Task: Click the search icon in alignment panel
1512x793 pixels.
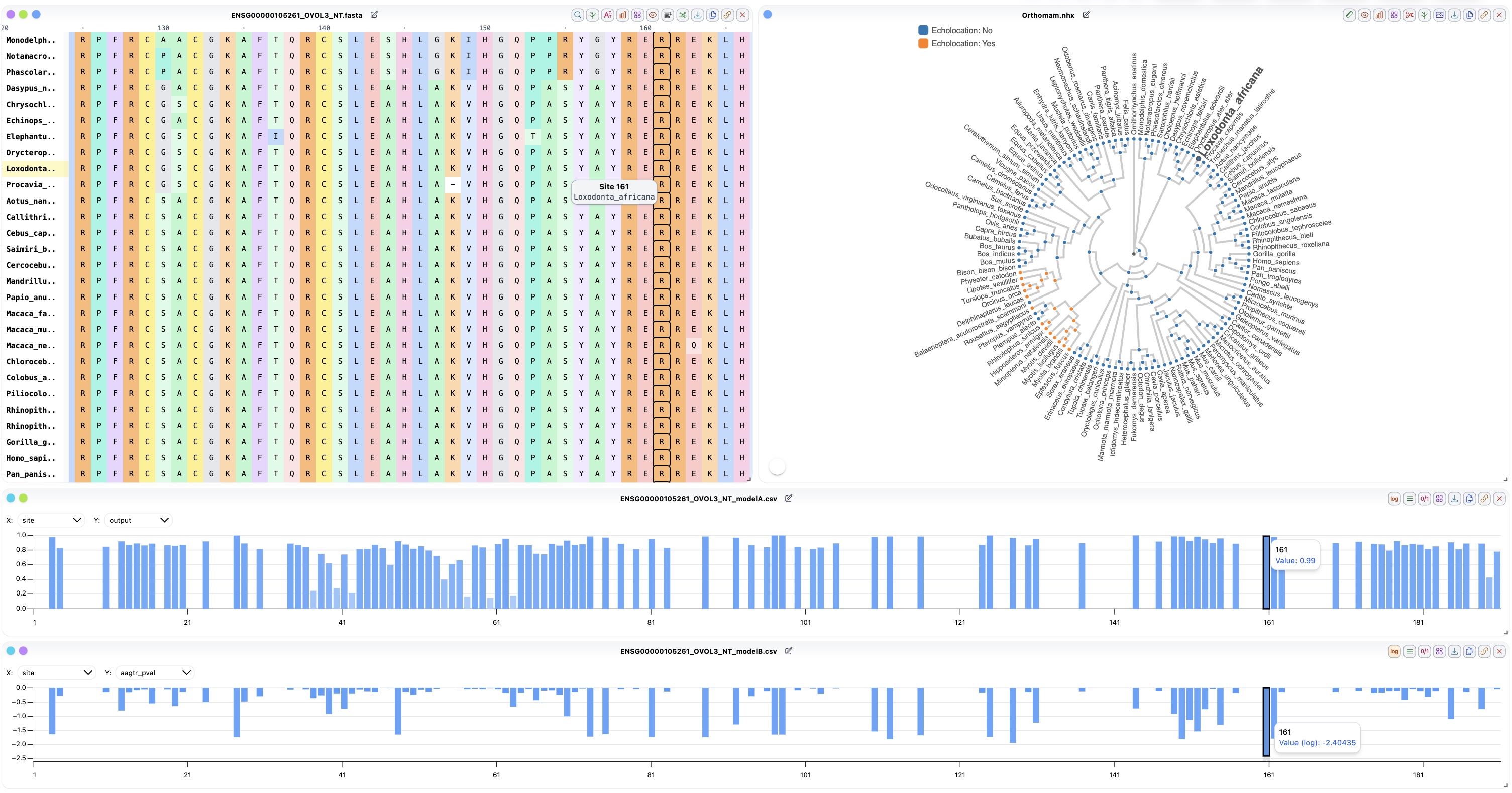Action: coord(578,15)
